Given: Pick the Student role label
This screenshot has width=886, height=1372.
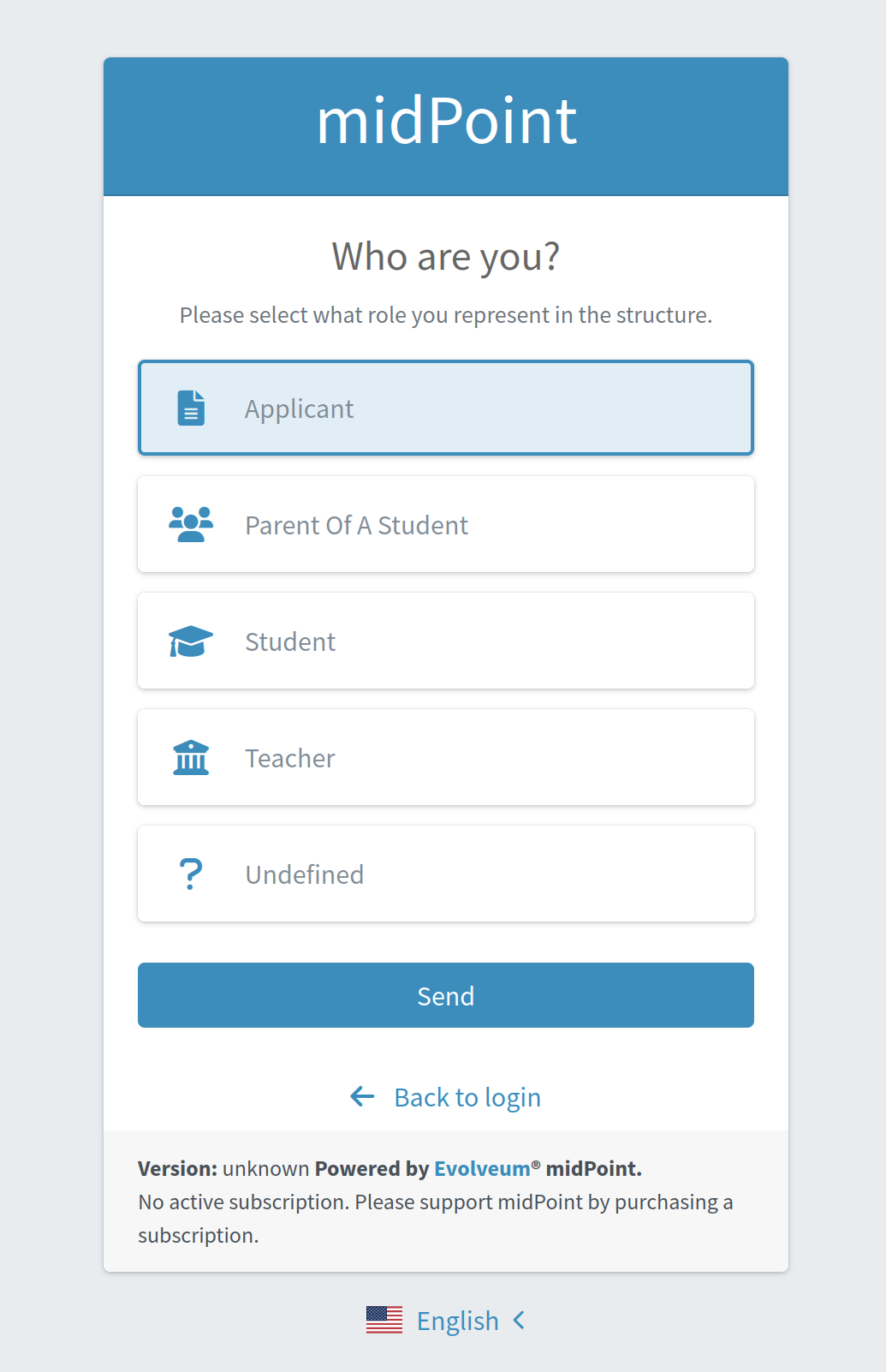Looking at the screenshot, I should point(290,641).
